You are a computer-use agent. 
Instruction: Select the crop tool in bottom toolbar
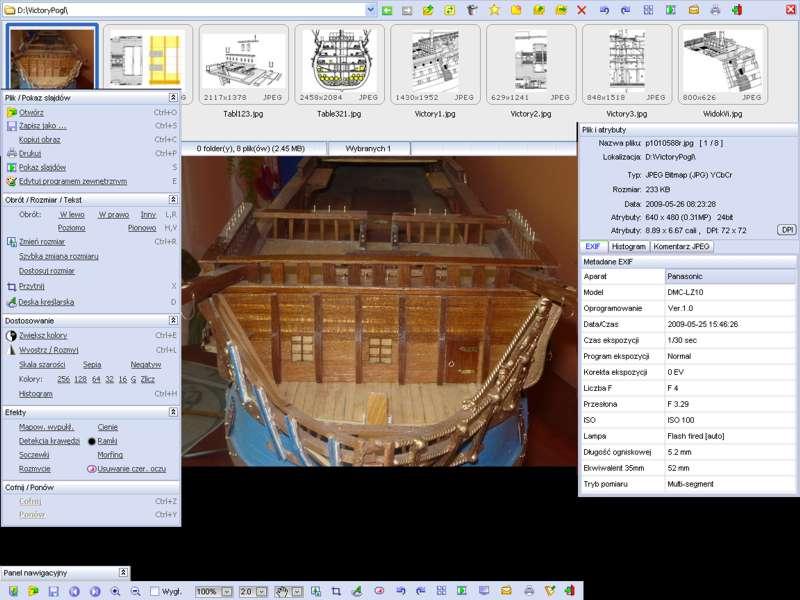pos(336,592)
